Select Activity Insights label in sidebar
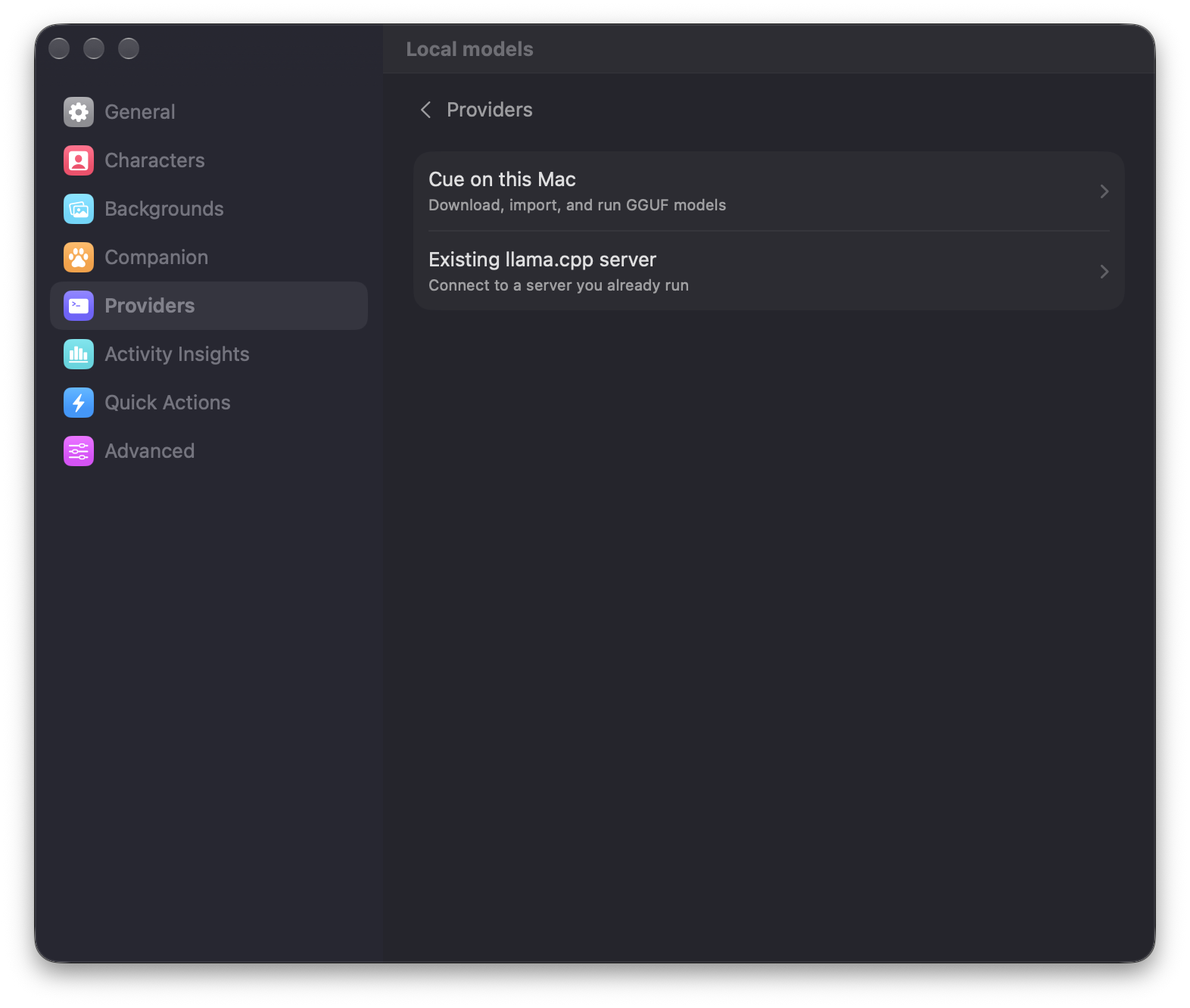 [x=177, y=354]
